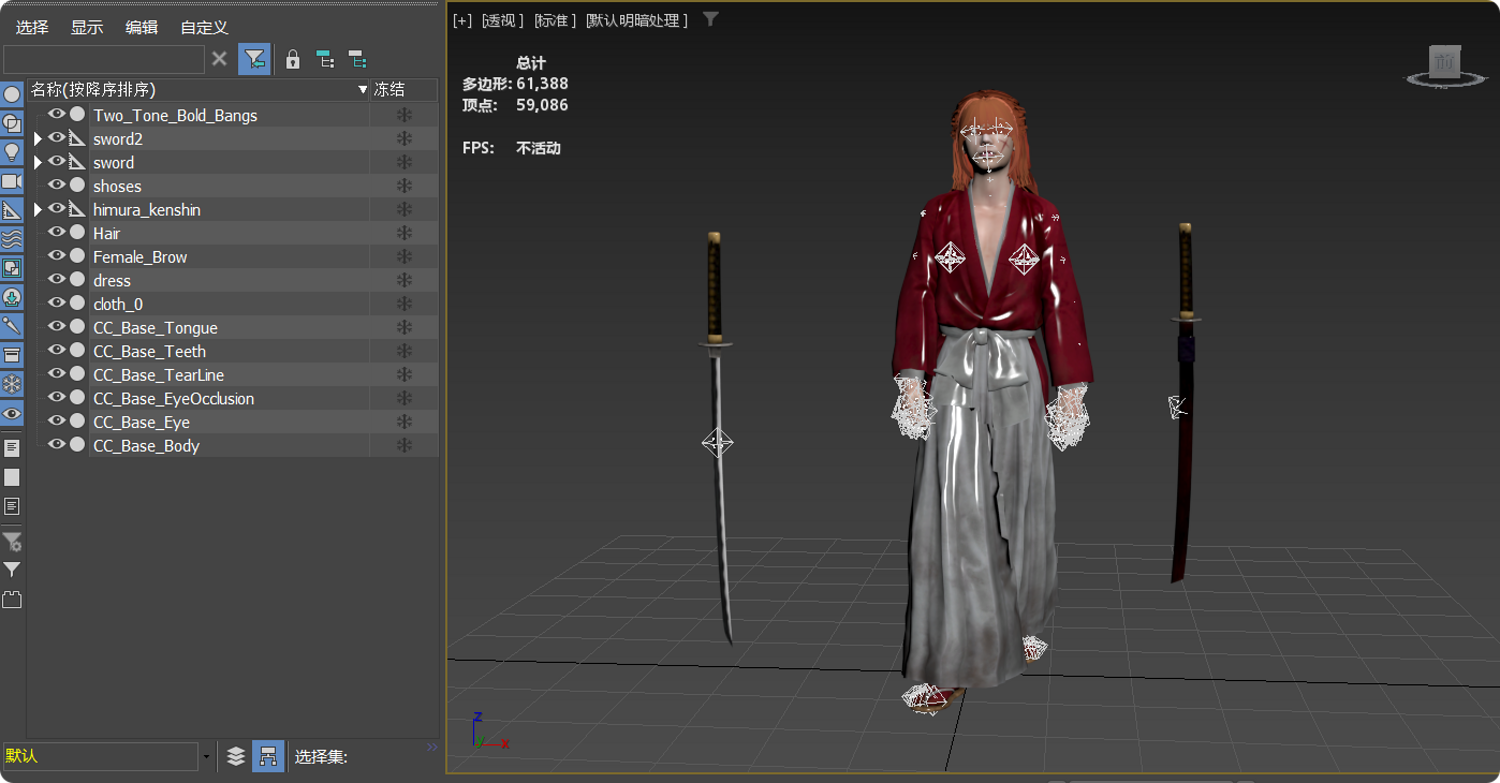This screenshot has width=1500, height=783.
Task: Click the ViewCube in the viewport corner
Action: pos(1445,63)
